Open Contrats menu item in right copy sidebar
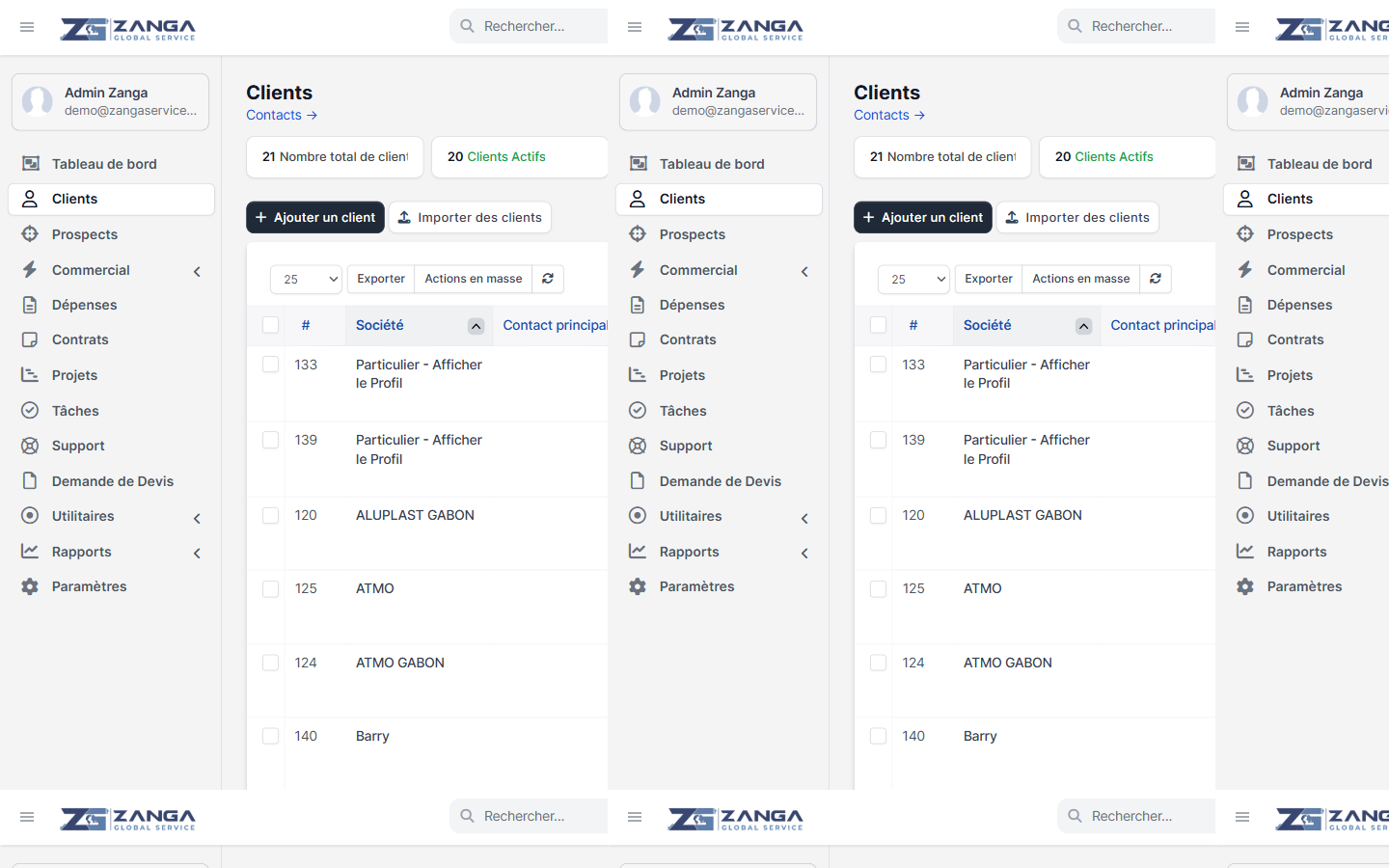The width and height of the screenshot is (1389, 868). click(1307, 339)
